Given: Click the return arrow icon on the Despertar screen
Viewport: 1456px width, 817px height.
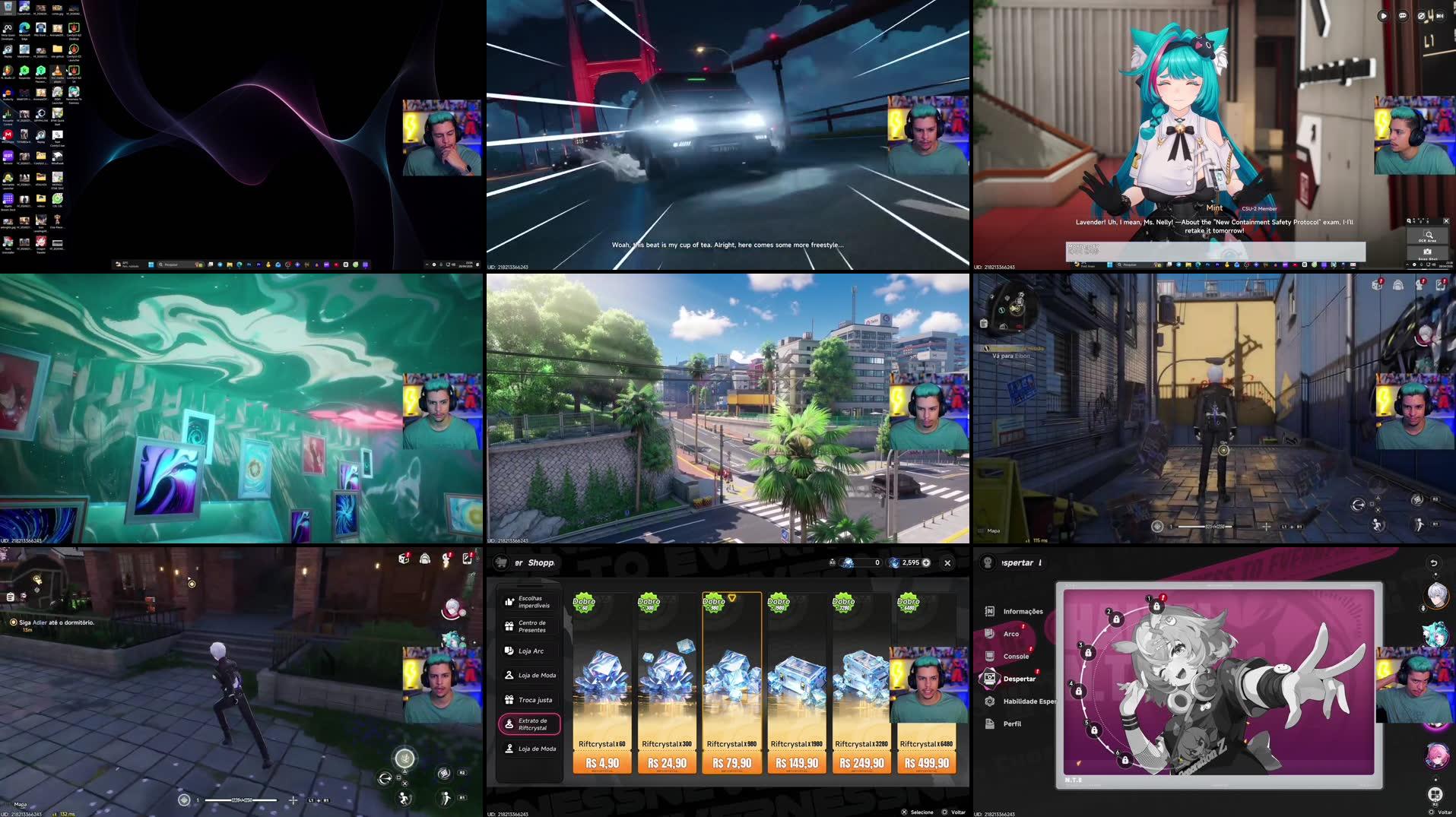Looking at the screenshot, I should (1435, 563).
